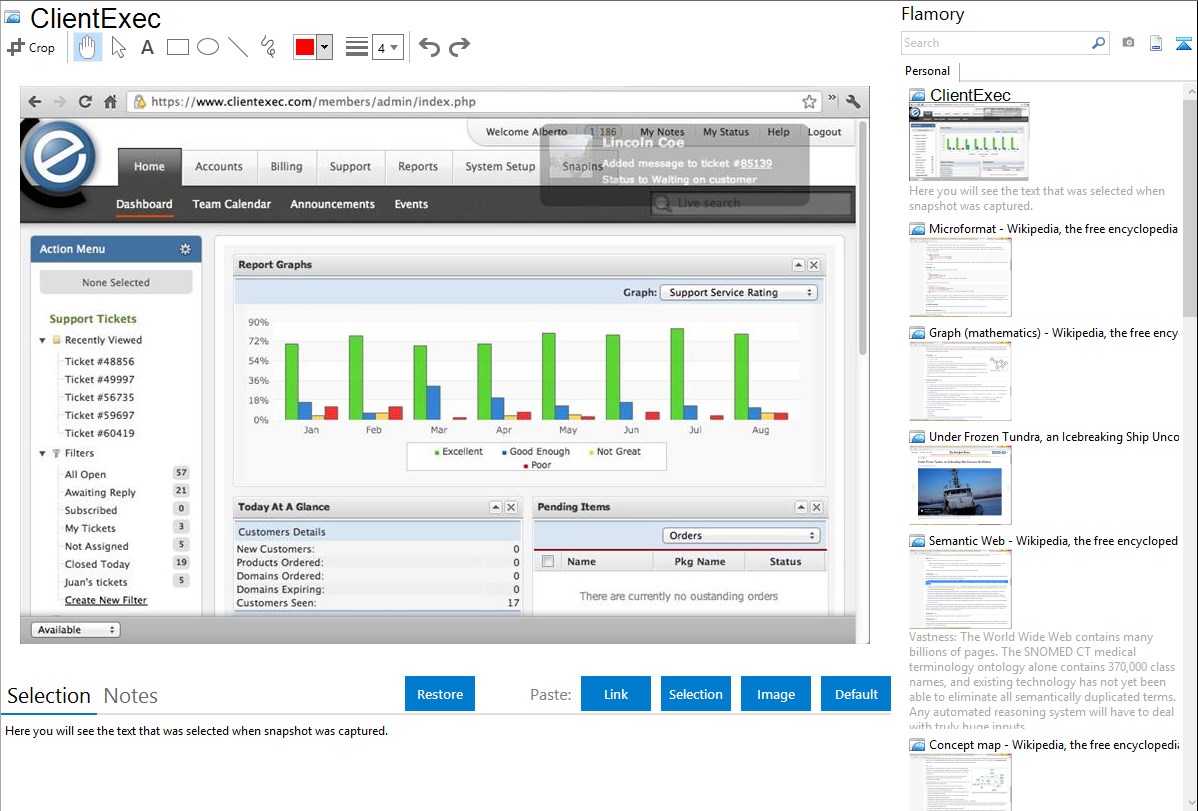Collapse the Filters tree node
1198x811 pixels.
(x=43, y=453)
